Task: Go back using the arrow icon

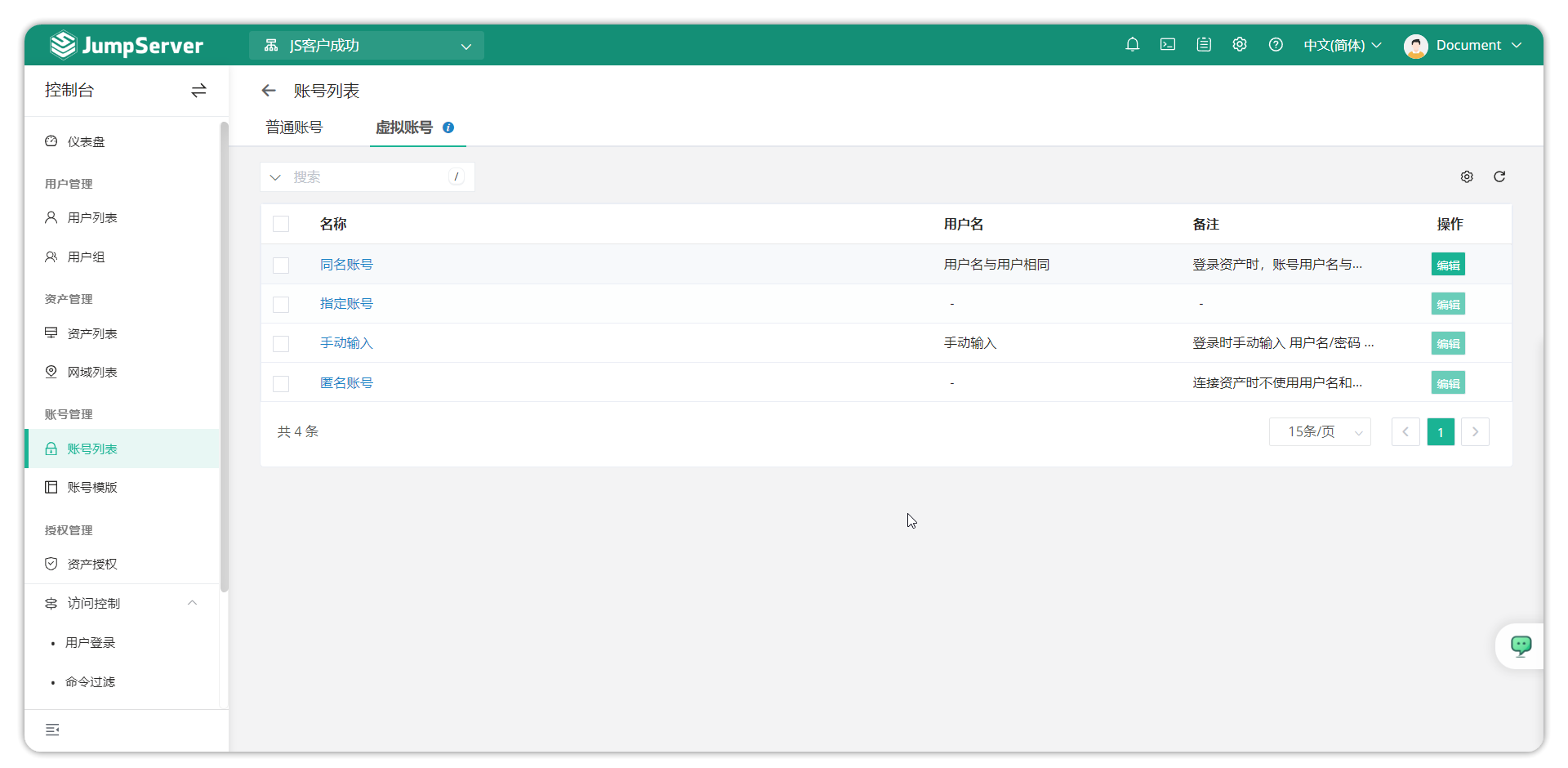Action: point(269,91)
